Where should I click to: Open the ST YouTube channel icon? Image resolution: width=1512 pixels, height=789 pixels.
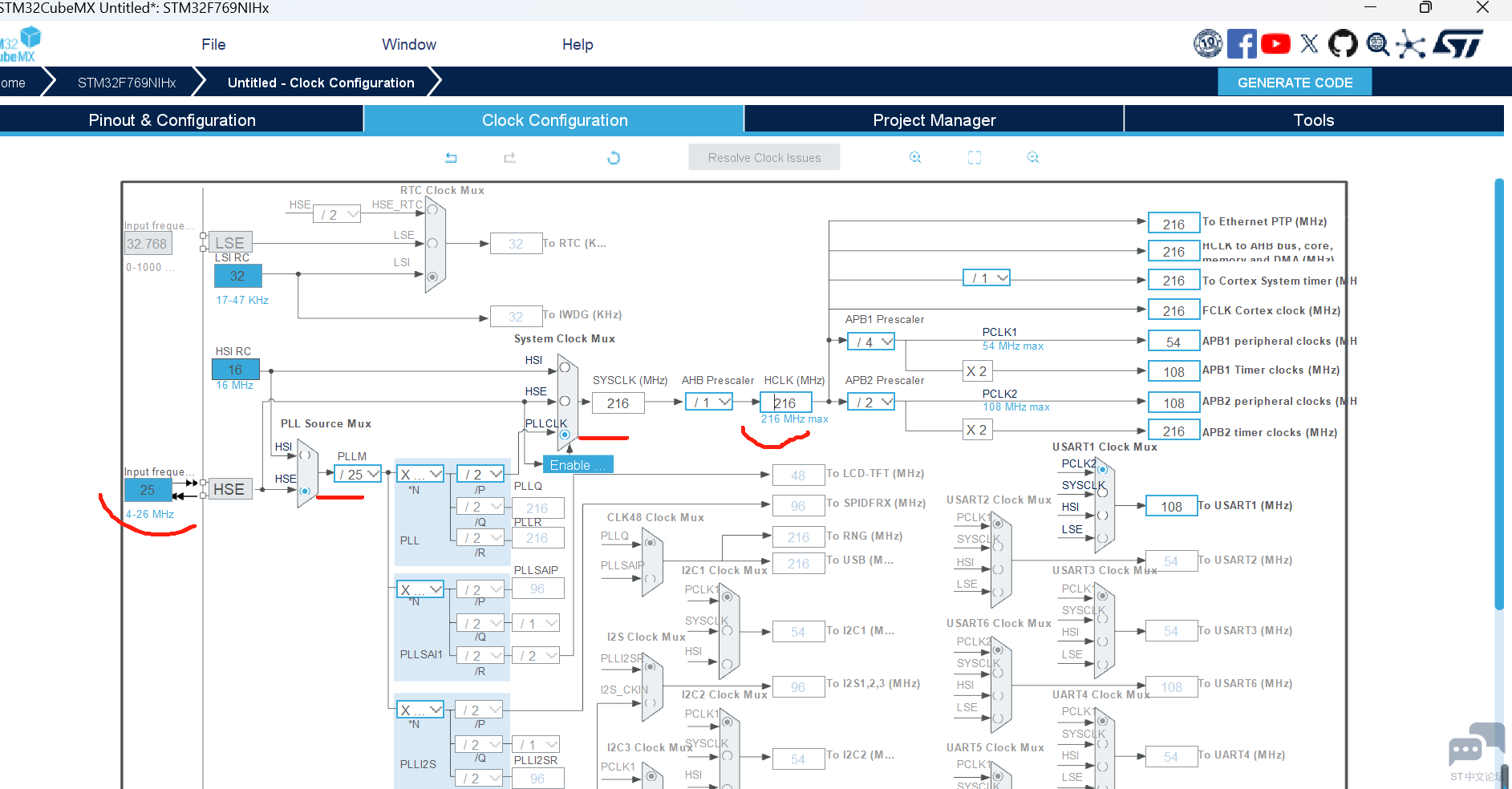(1275, 43)
